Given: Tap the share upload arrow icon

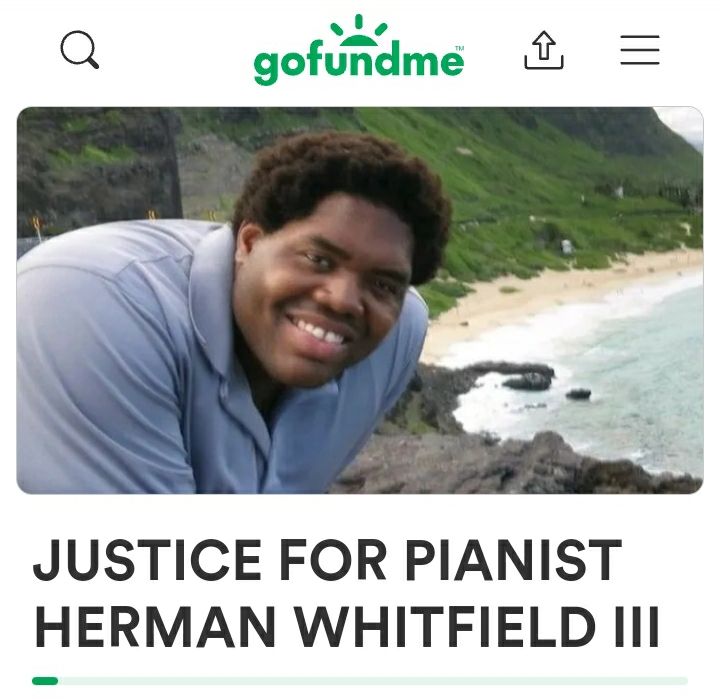Looking at the screenshot, I should 544,50.
